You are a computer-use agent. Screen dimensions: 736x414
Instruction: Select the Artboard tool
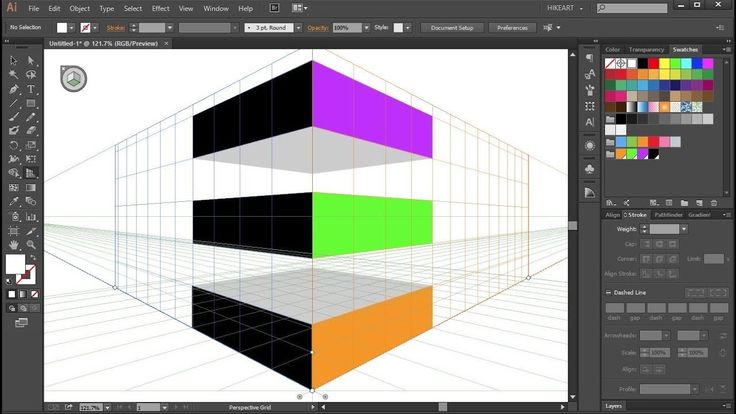point(14,231)
